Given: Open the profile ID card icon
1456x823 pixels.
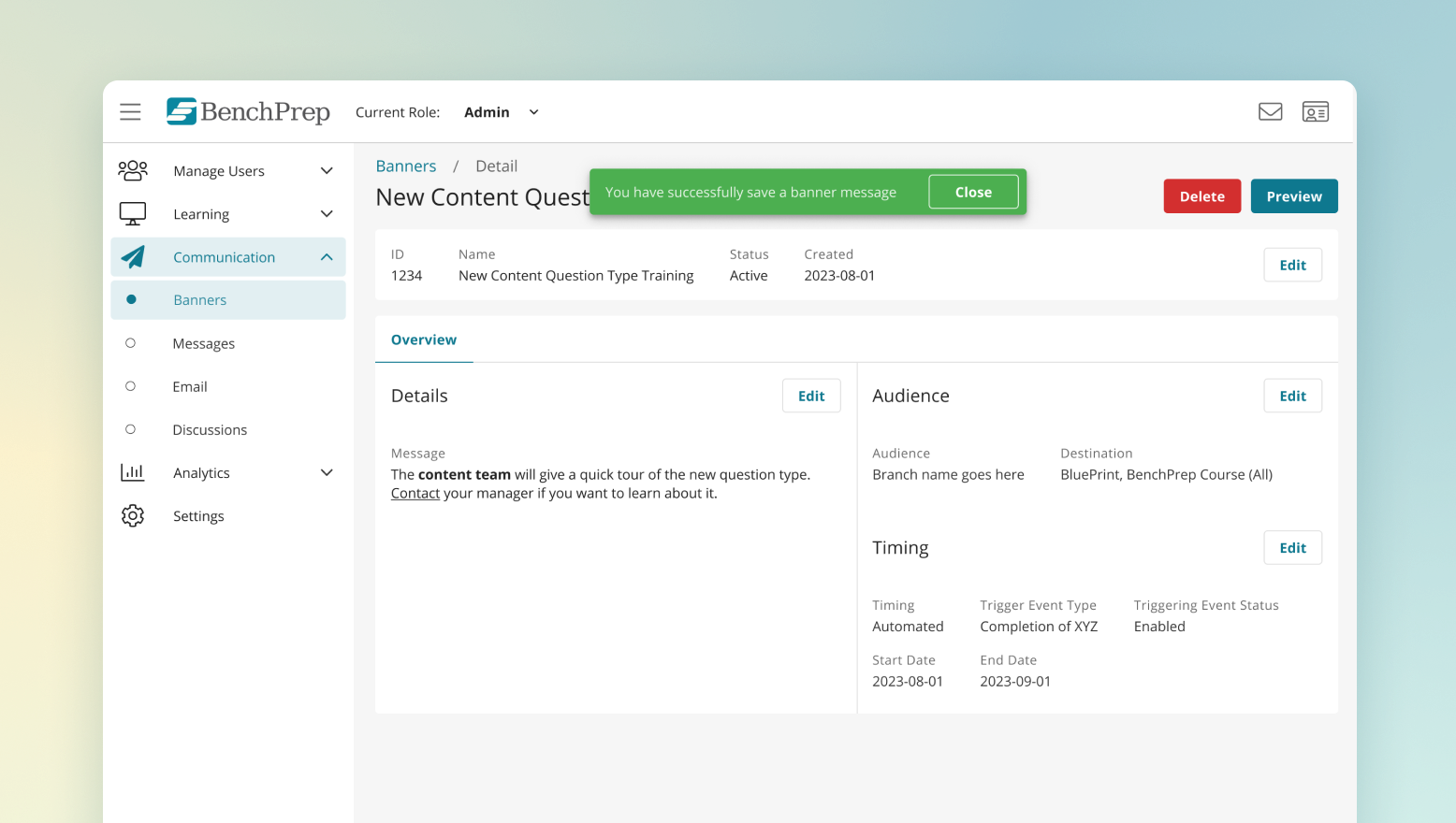Looking at the screenshot, I should tap(1315, 112).
